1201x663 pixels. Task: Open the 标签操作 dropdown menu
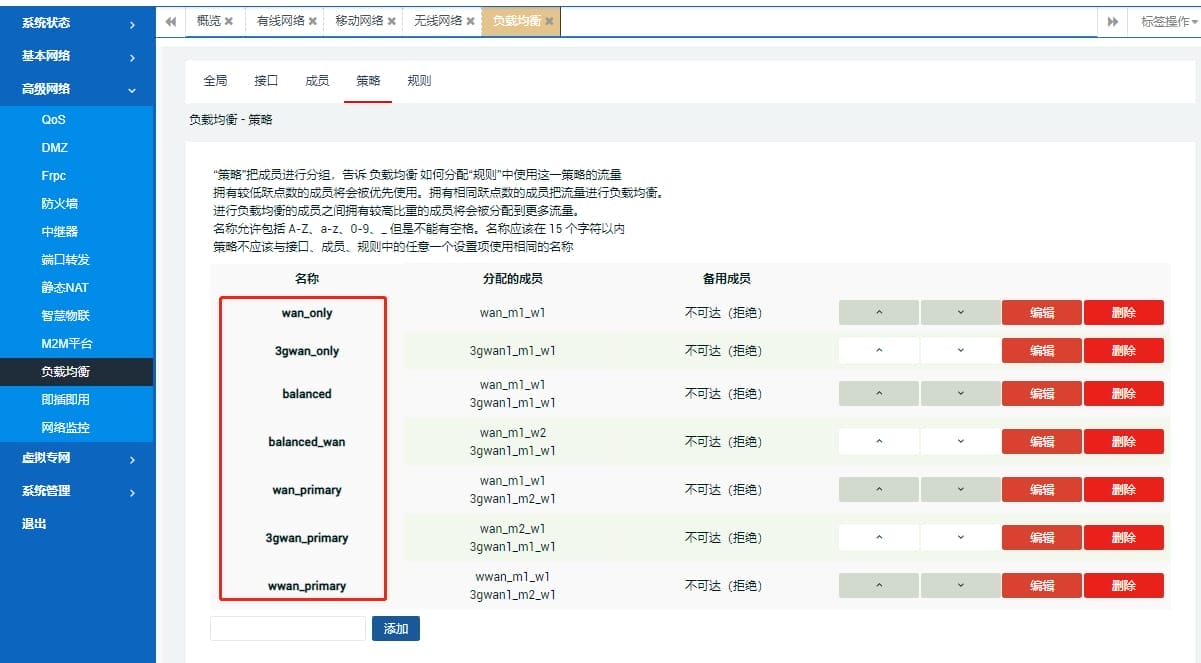click(1168, 21)
